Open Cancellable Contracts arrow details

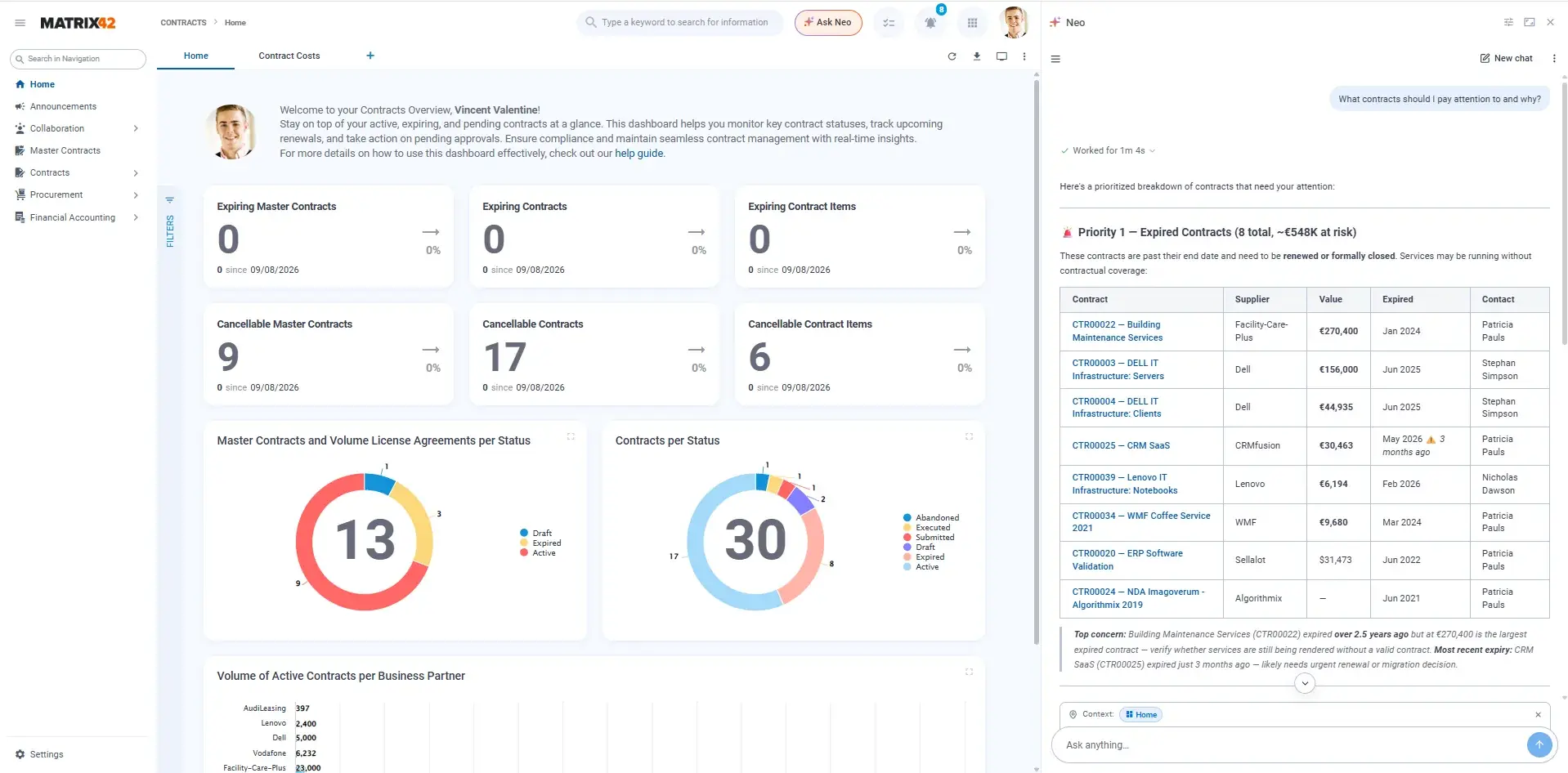tap(697, 350)
